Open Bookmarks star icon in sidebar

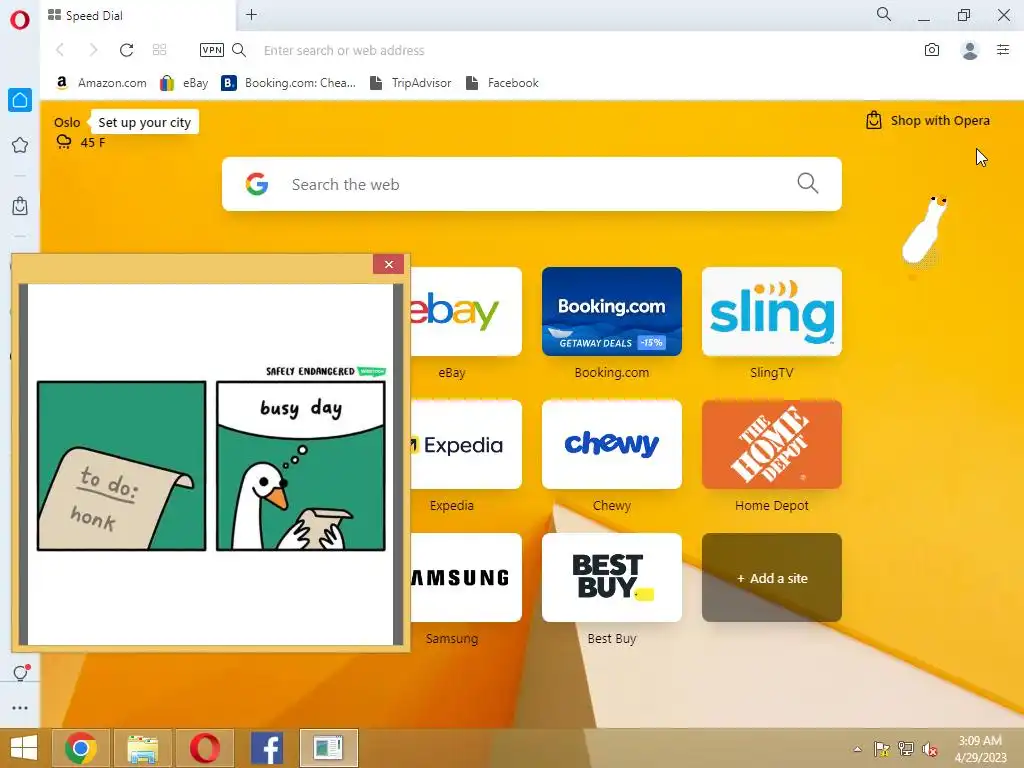tap(20, 145)
